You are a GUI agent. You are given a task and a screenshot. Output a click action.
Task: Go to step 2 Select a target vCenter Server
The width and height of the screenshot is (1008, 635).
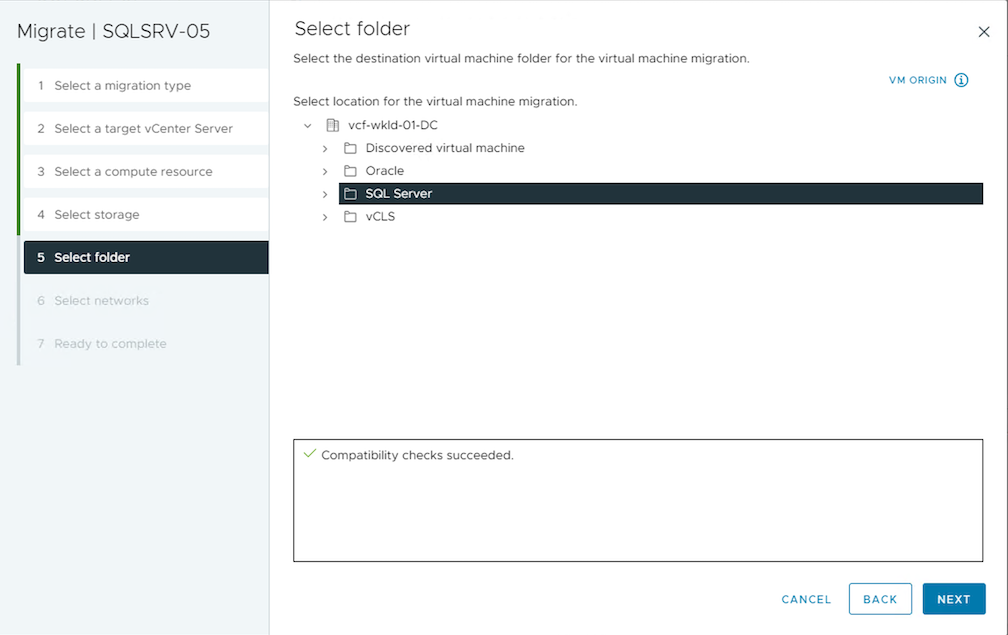(x=143, y=129)
